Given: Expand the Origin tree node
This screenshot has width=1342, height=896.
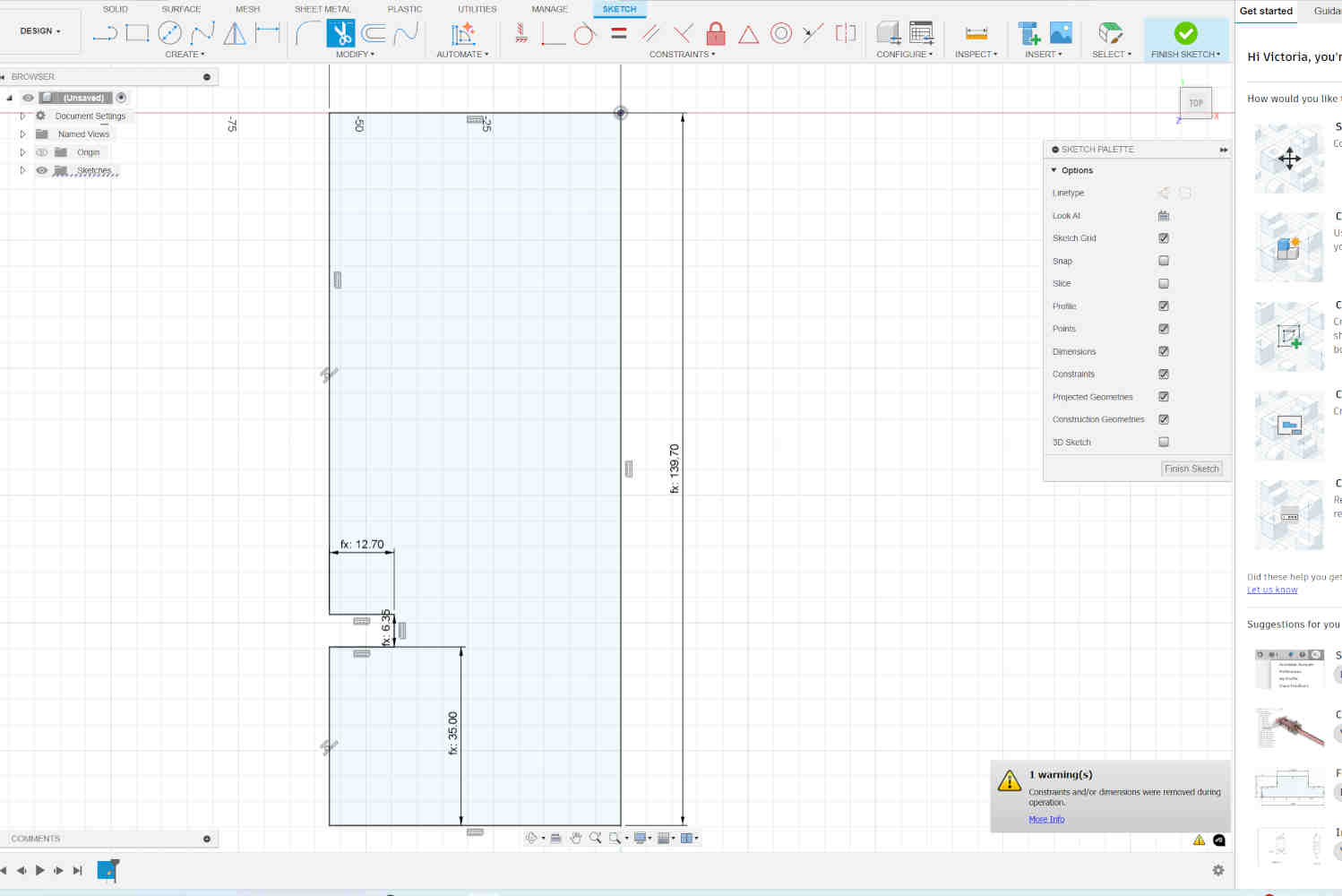Looking at the screenshot, I should [22, 152].
